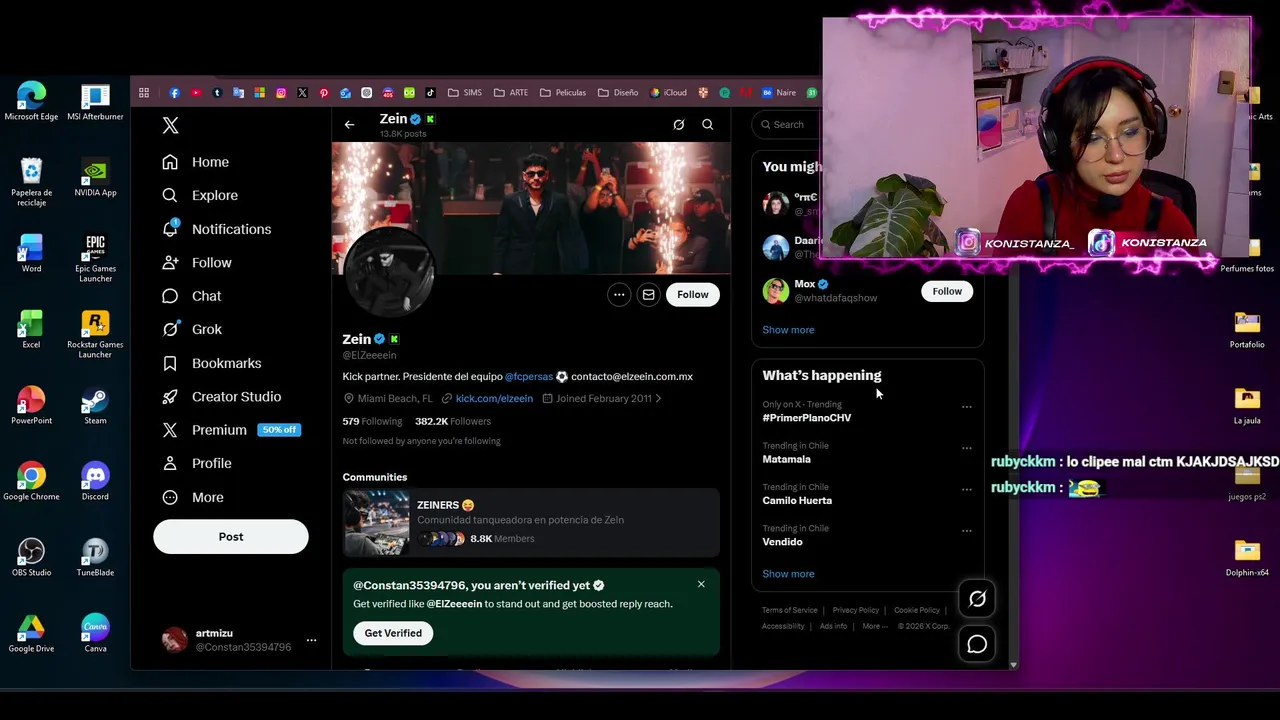
Task: View the 382.2K Followers list
Action: (x=453, y=422)
